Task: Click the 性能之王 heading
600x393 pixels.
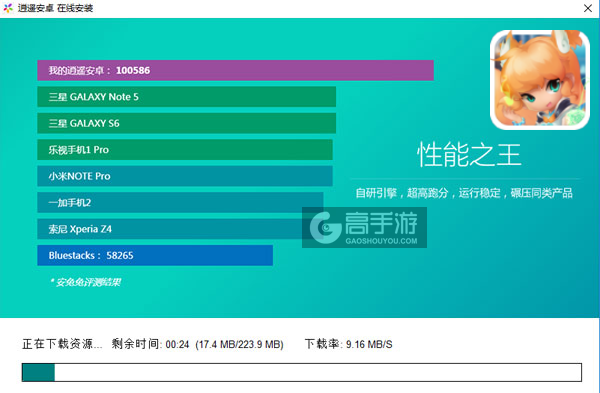Action: [469, 155]
